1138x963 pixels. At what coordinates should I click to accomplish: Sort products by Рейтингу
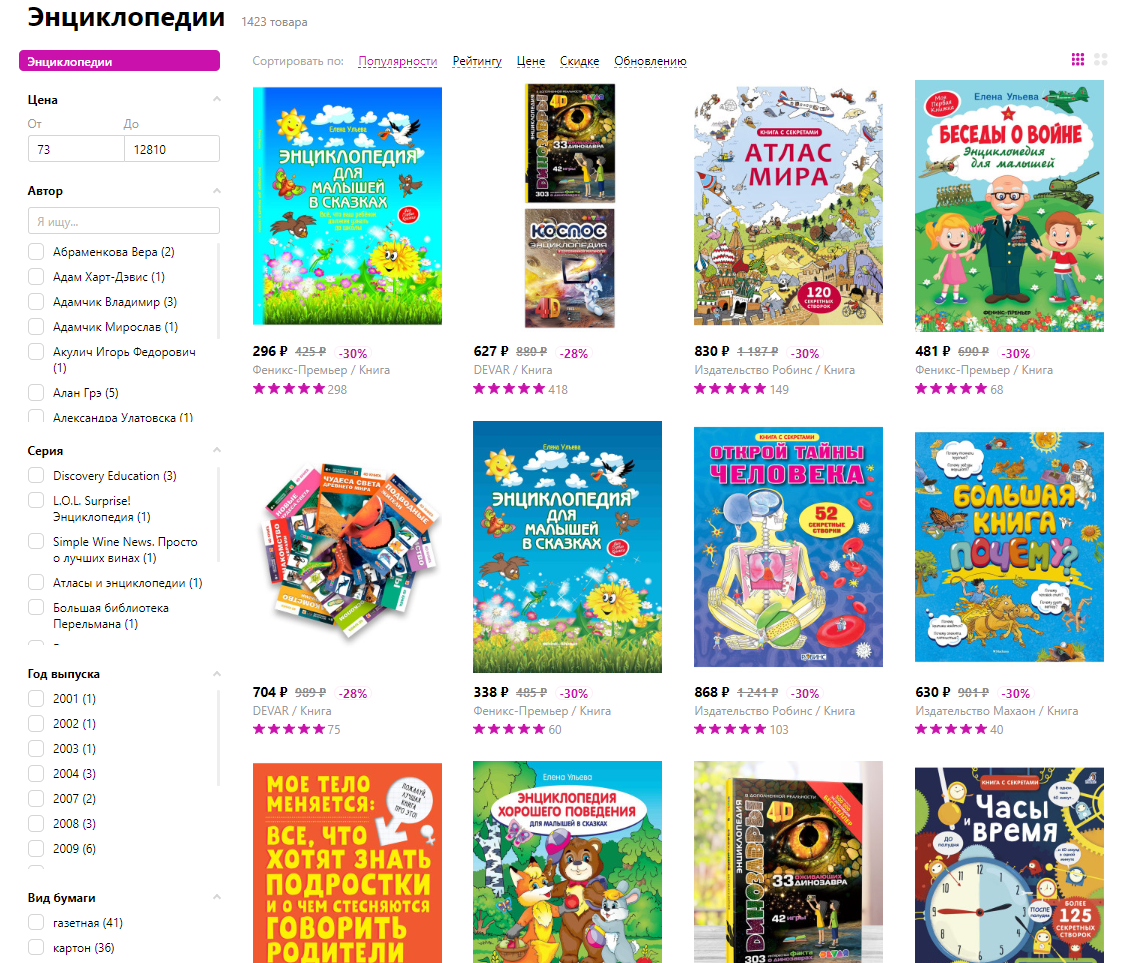pos(477,61)
